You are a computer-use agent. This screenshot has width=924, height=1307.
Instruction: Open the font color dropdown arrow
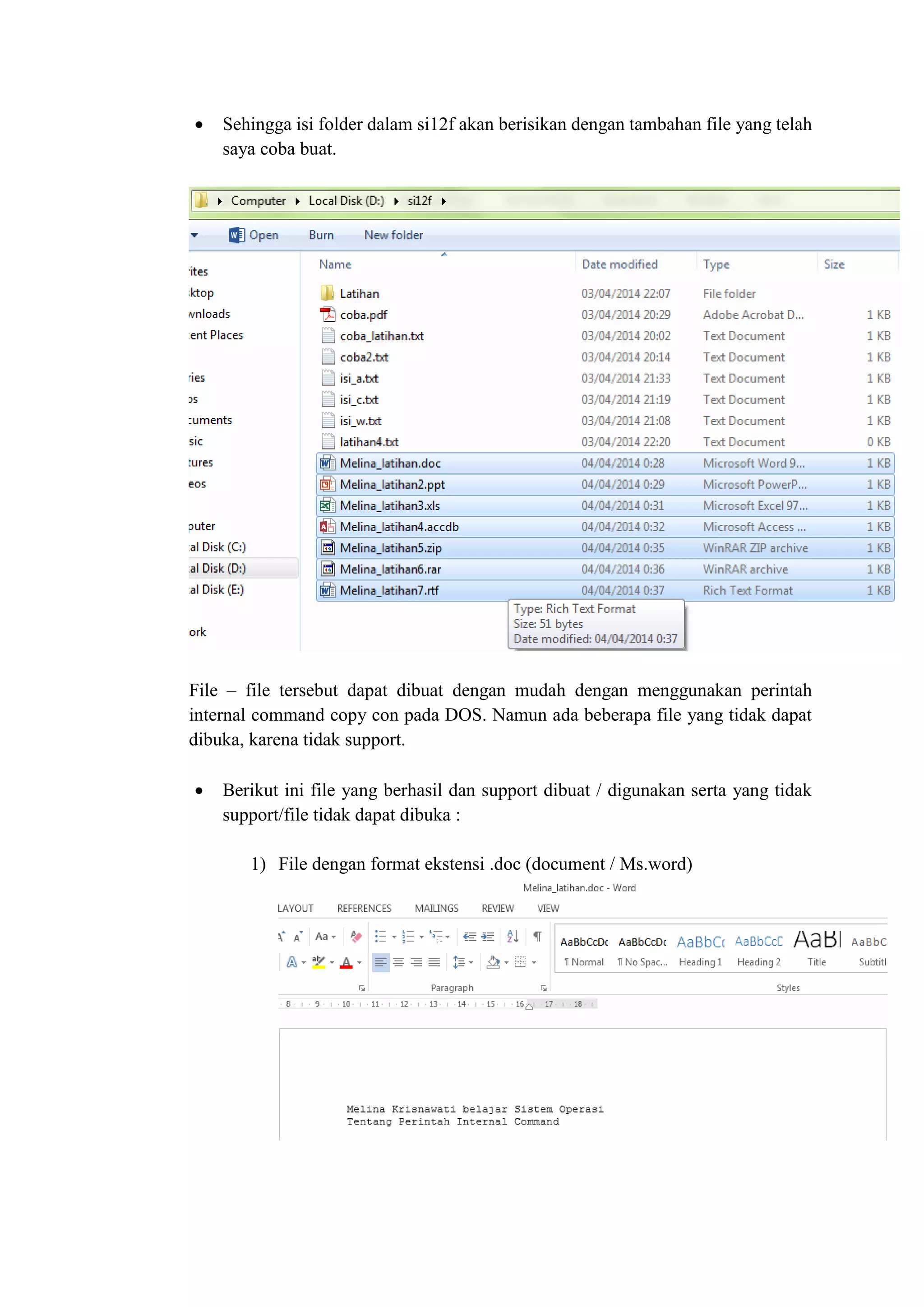coord(359,963)
